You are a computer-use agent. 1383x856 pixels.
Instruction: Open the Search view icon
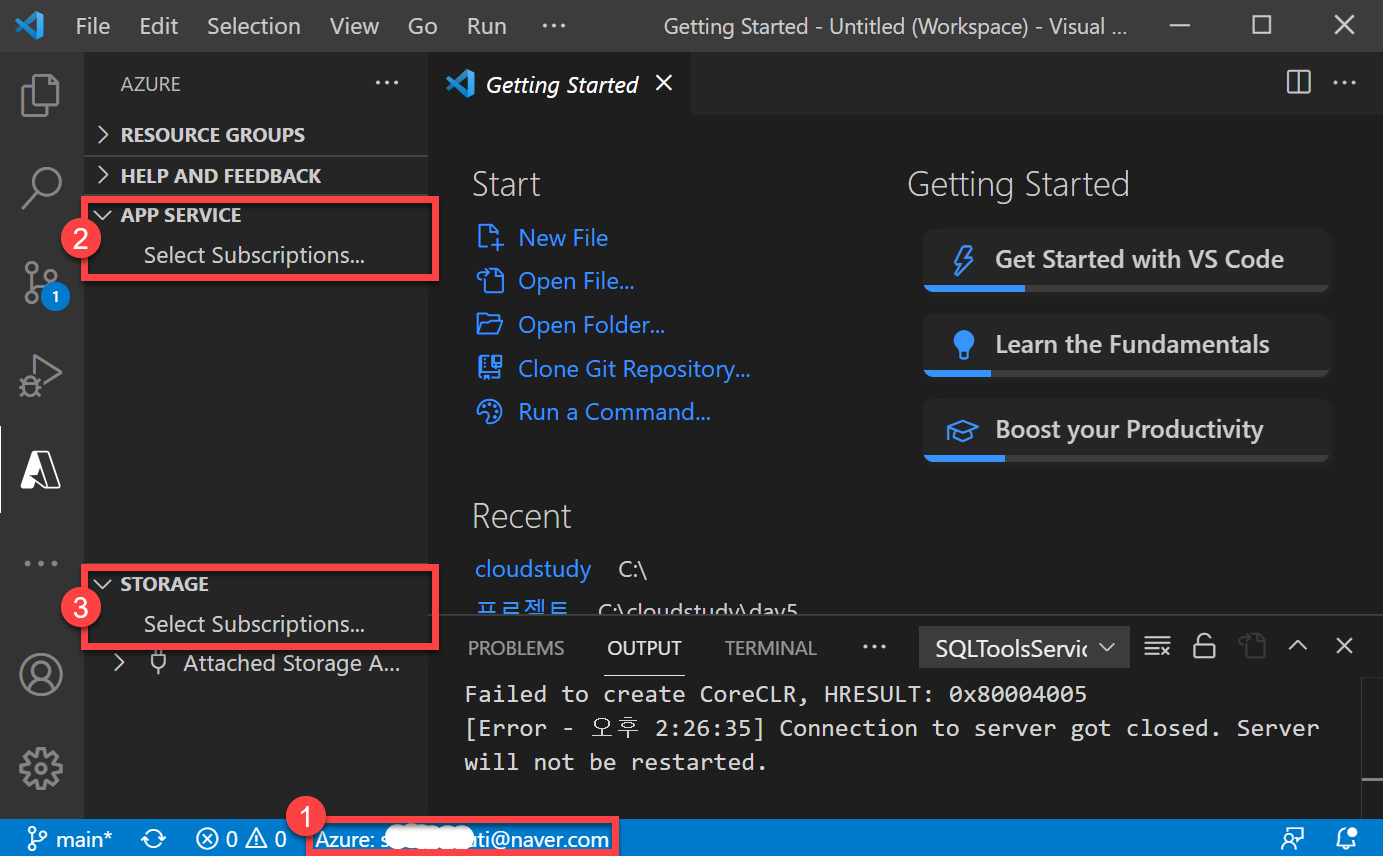[x=41, y=187]
